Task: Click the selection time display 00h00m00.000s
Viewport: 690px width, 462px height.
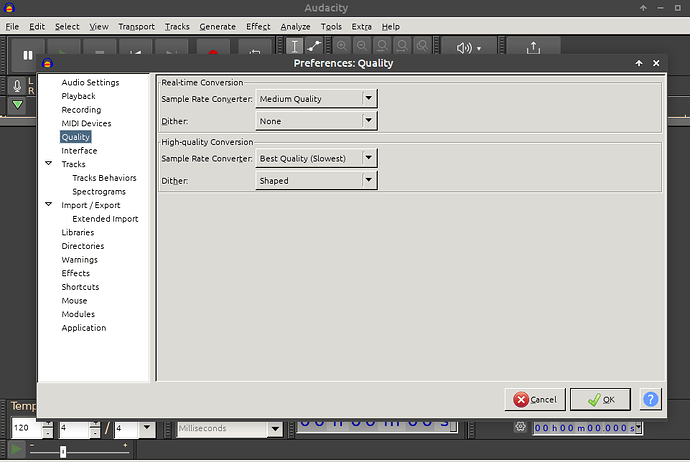Action: tap(584, 428)
